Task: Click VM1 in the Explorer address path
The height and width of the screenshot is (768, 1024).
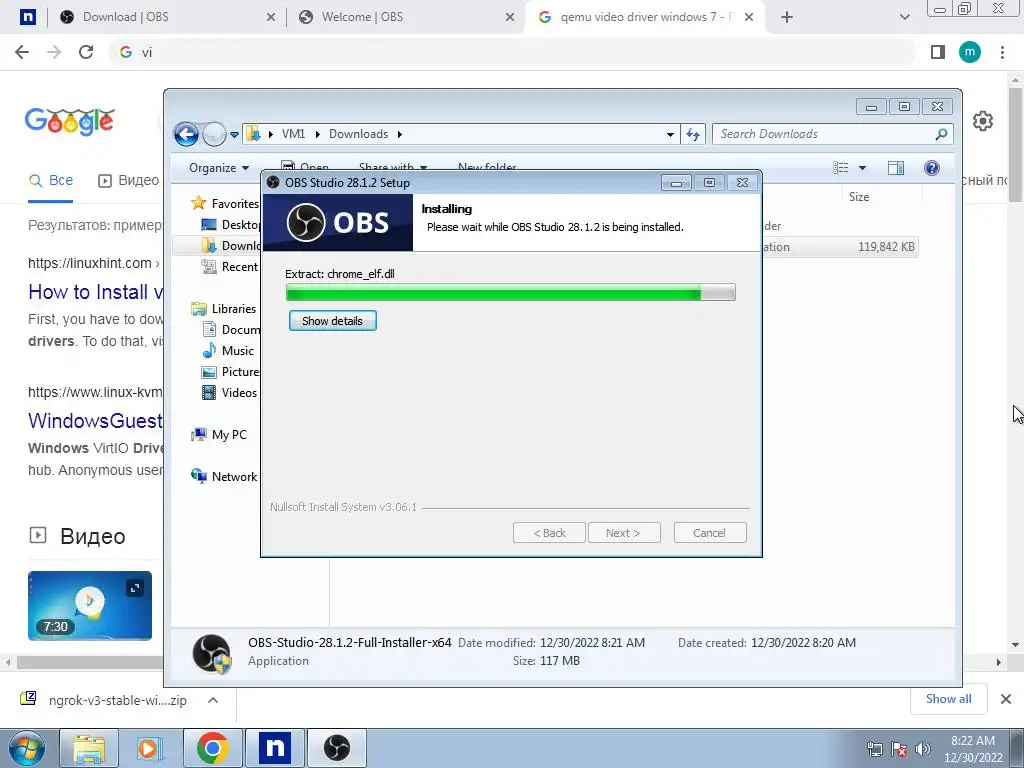Action: [x=293, y=134]
